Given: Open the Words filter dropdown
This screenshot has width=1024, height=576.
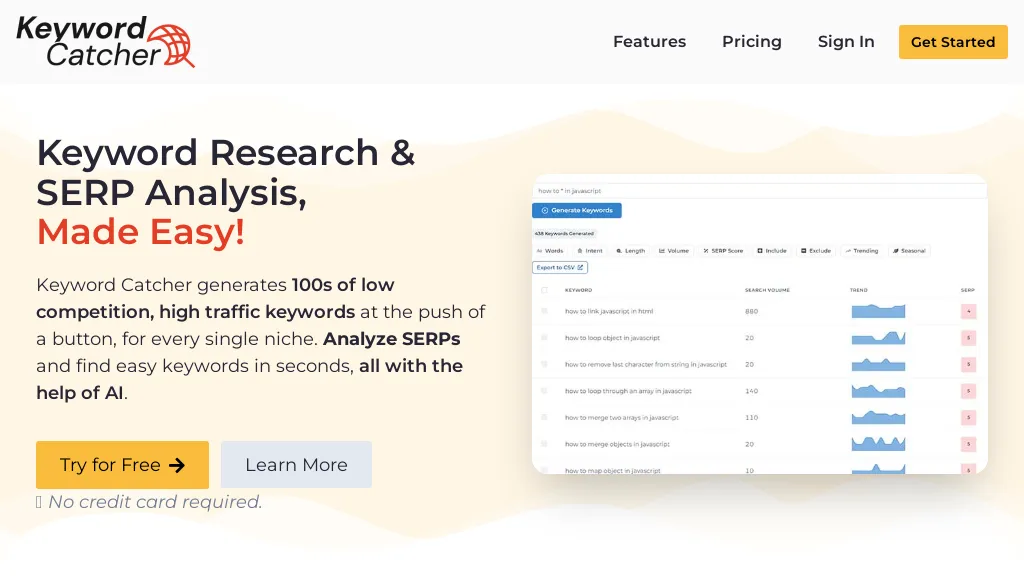Looking at the screenshot, I should click(550, 251).
